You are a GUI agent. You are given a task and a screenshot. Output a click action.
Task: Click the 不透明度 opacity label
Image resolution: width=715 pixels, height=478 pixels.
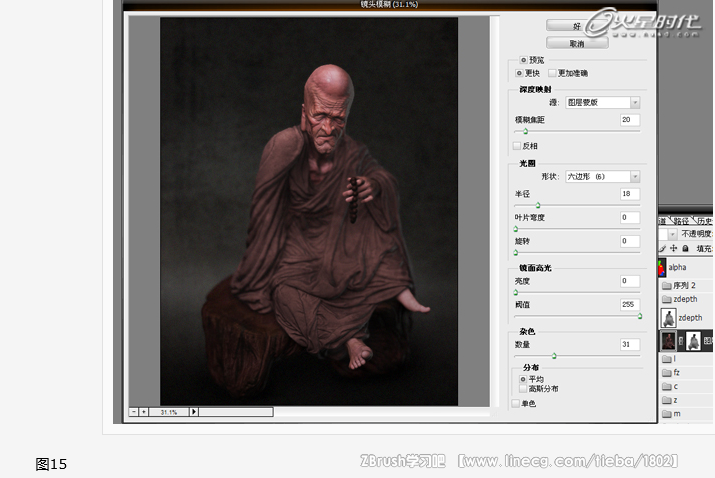tap(697, 234)
